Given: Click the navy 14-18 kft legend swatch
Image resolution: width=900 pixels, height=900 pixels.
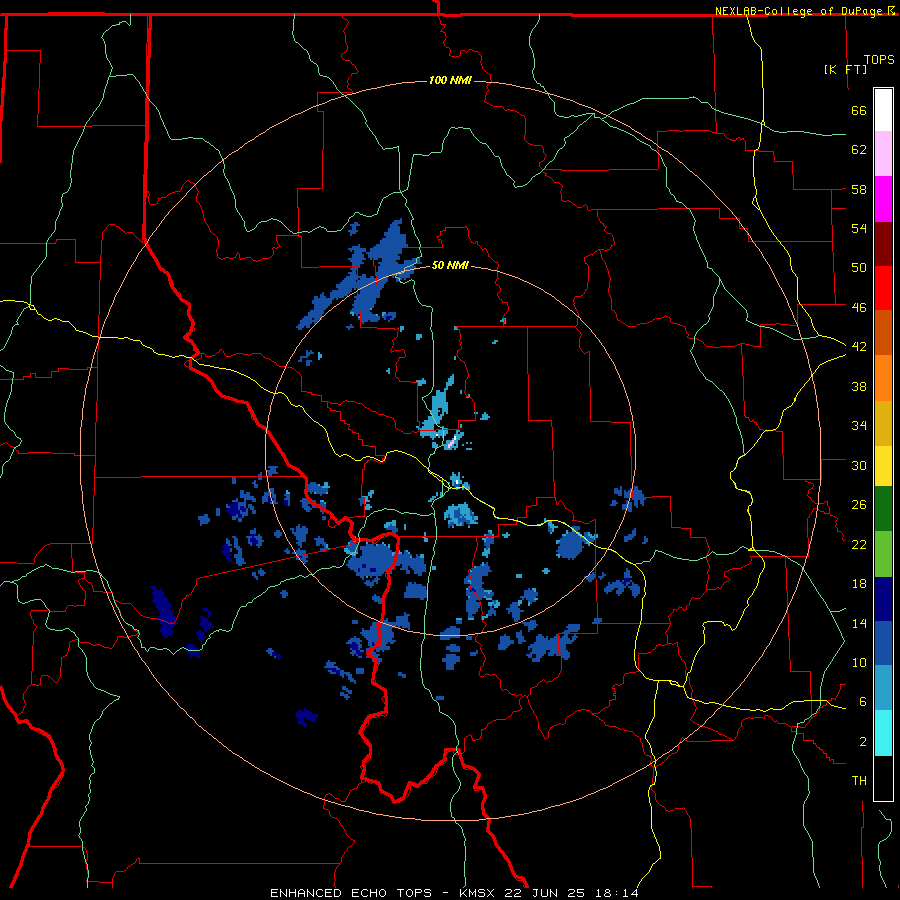Looking at the screenshot, I should 883,599.
